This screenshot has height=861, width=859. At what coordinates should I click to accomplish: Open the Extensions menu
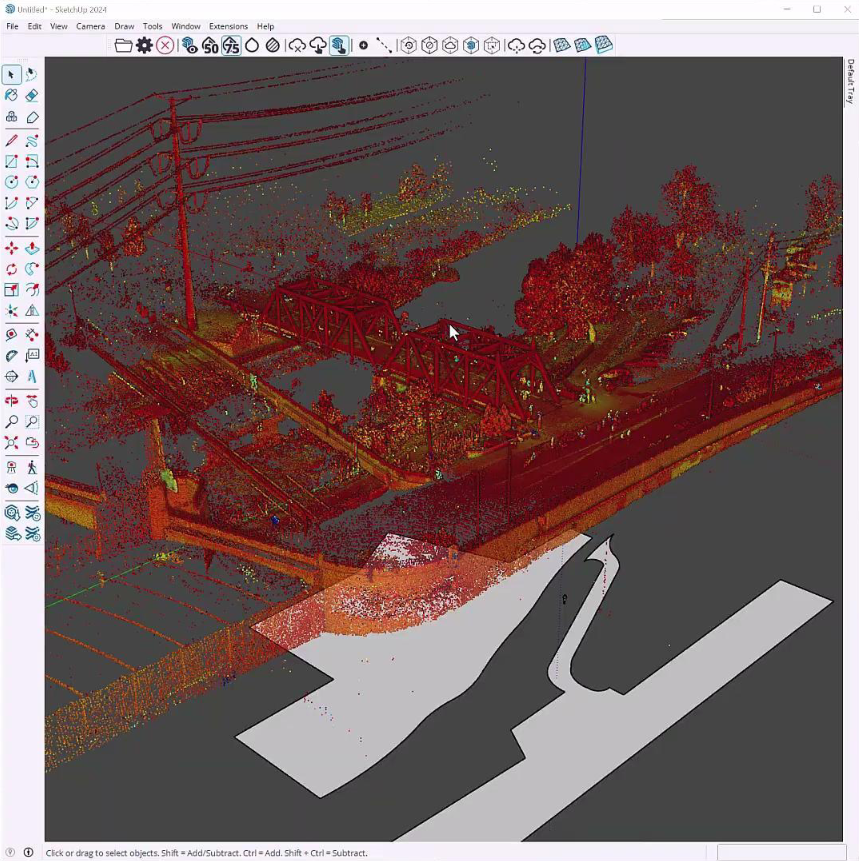[228, 26]
